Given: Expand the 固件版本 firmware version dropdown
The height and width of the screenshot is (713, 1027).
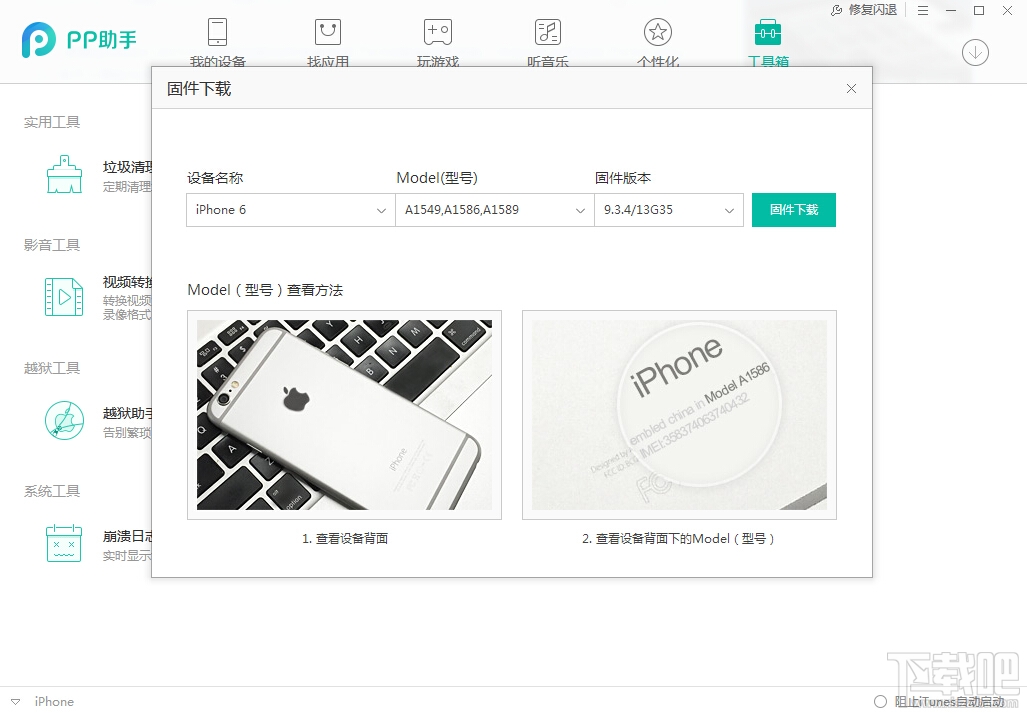Looking at the screenshot, I should click(x=668, y=210).
